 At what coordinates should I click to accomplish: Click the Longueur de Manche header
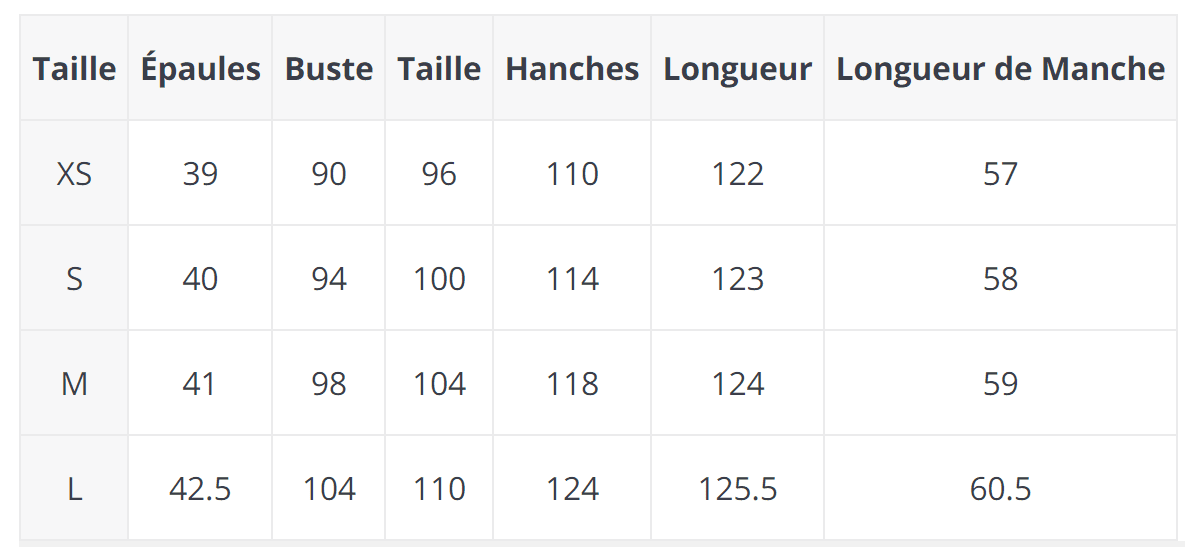(1000, 69)
